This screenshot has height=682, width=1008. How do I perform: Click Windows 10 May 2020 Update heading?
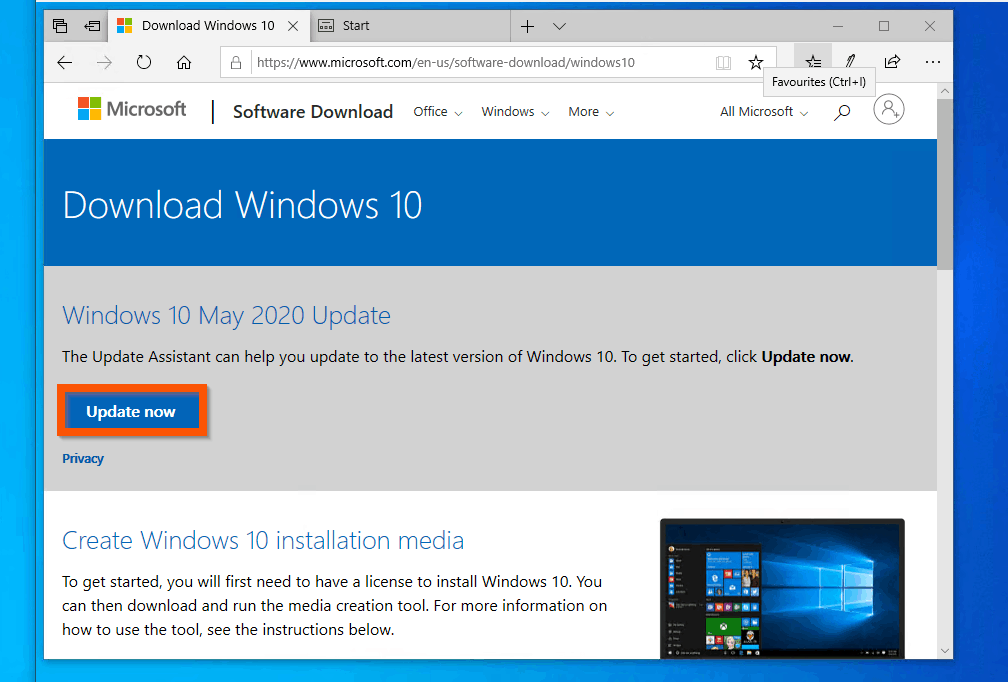pos(226,316)
